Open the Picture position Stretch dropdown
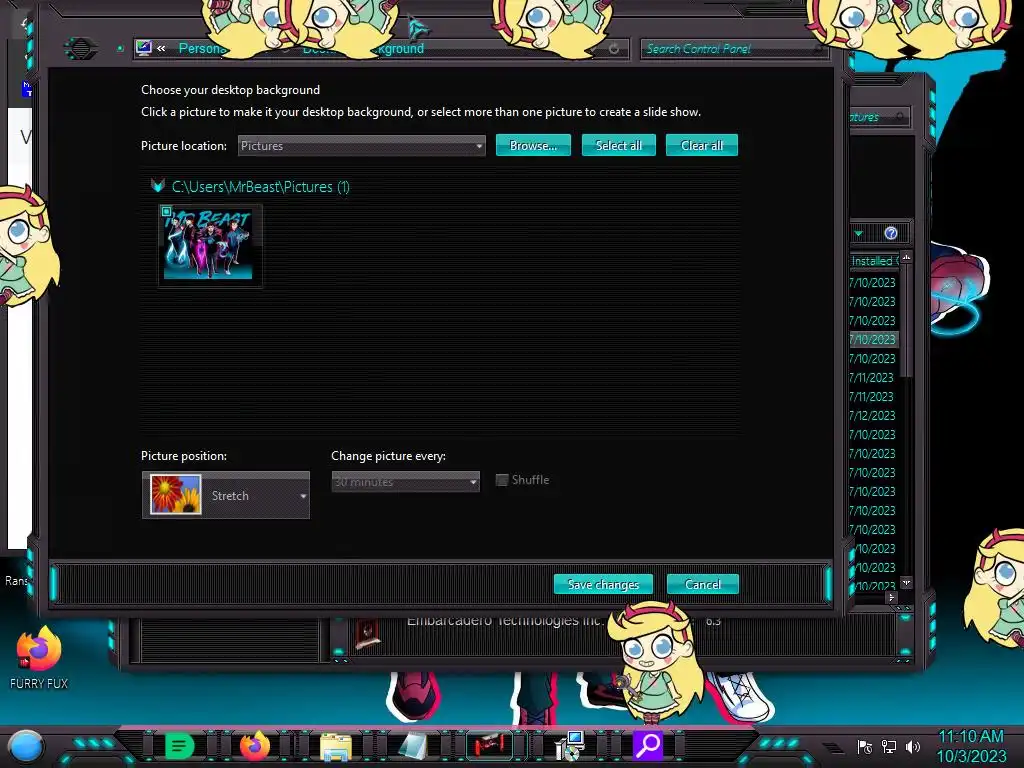Viewport: 1024px width, 768px height. [226, 495]
